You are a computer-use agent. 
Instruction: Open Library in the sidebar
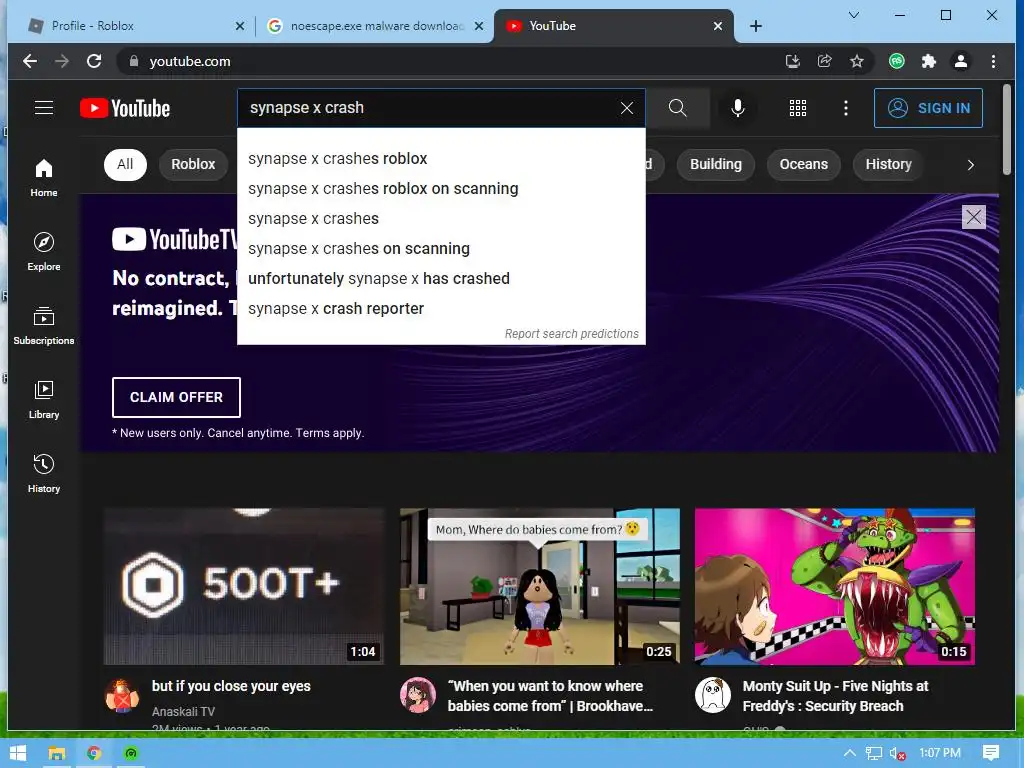coord(44,400)
